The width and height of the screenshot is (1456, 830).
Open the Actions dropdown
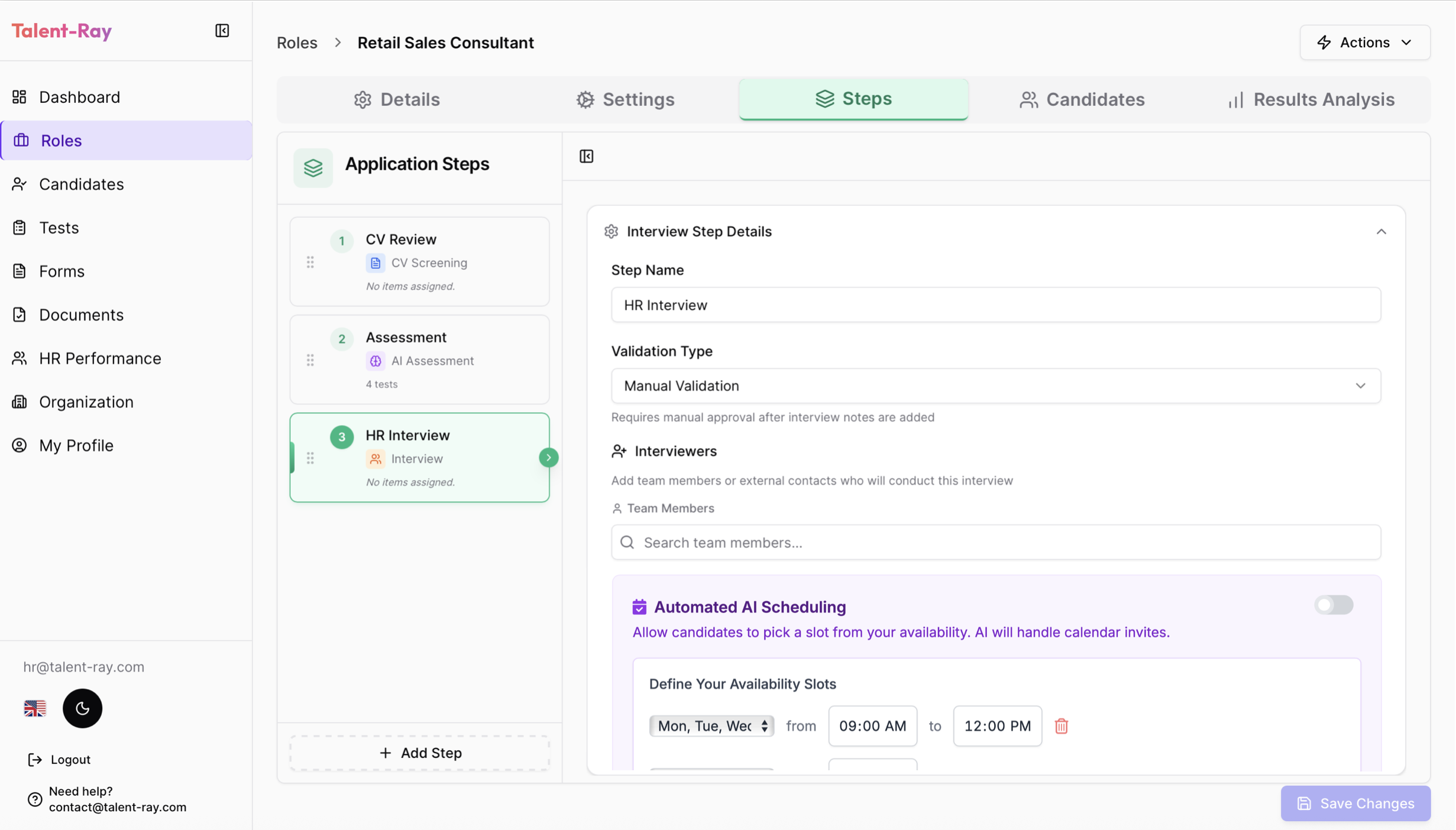coord(1364,42)
